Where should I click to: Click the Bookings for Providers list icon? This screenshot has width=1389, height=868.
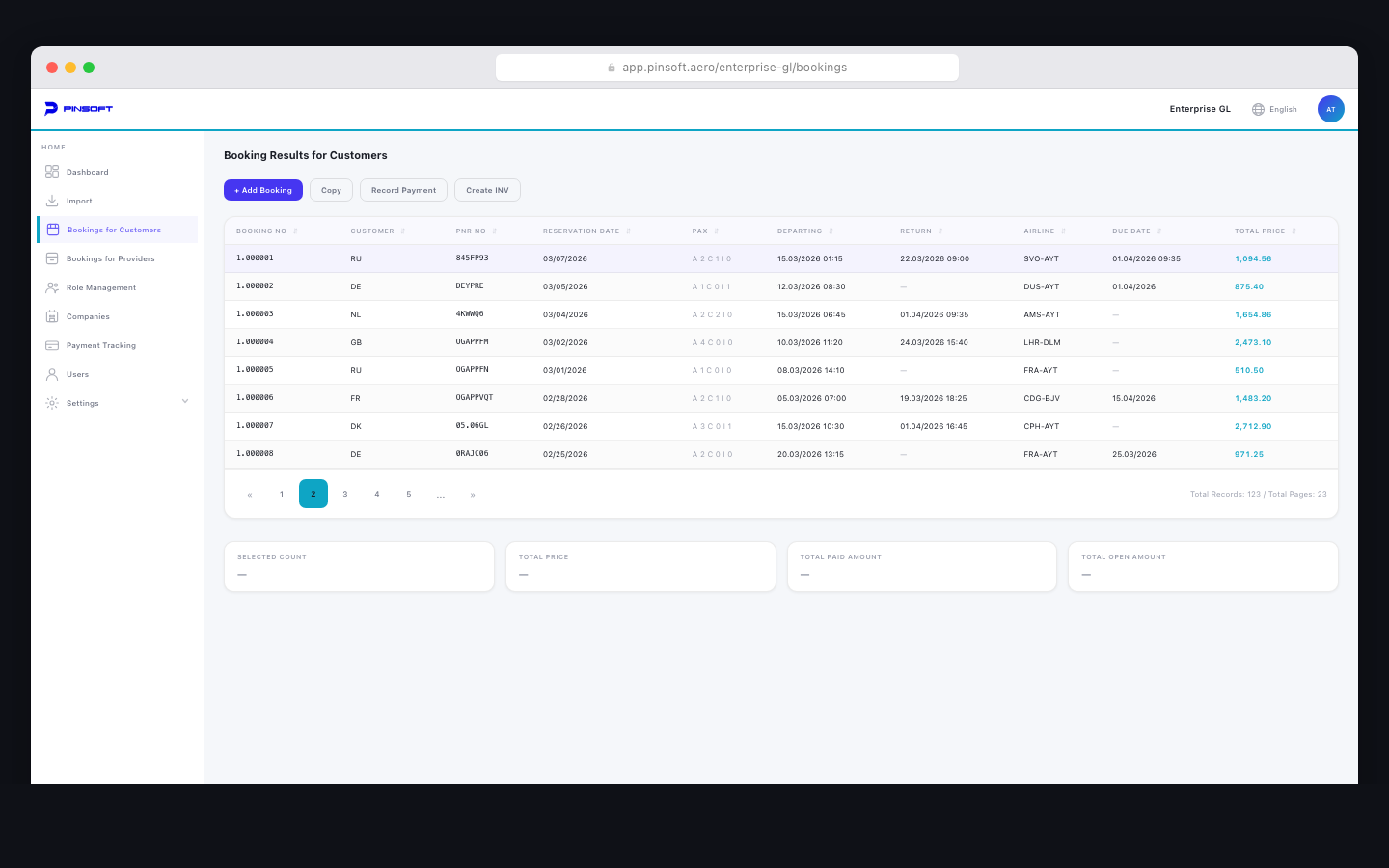coord(53,258)
